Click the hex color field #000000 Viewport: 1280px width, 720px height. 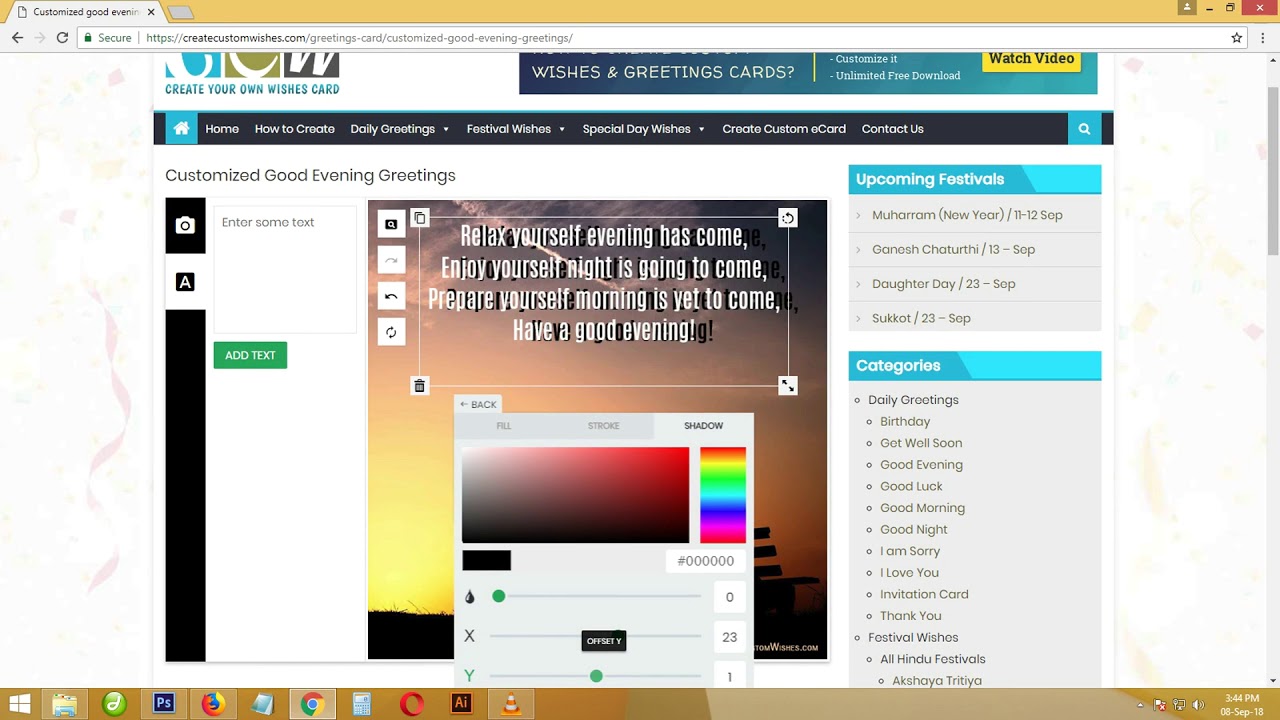(705, 561)
